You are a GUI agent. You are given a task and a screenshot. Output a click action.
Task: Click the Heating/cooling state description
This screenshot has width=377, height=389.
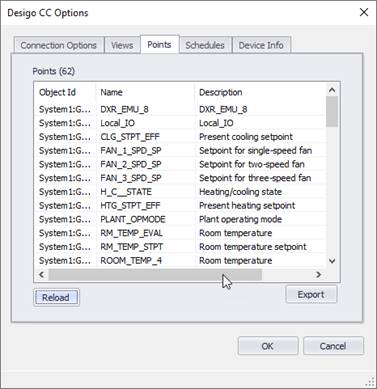[x=240, y=192]
